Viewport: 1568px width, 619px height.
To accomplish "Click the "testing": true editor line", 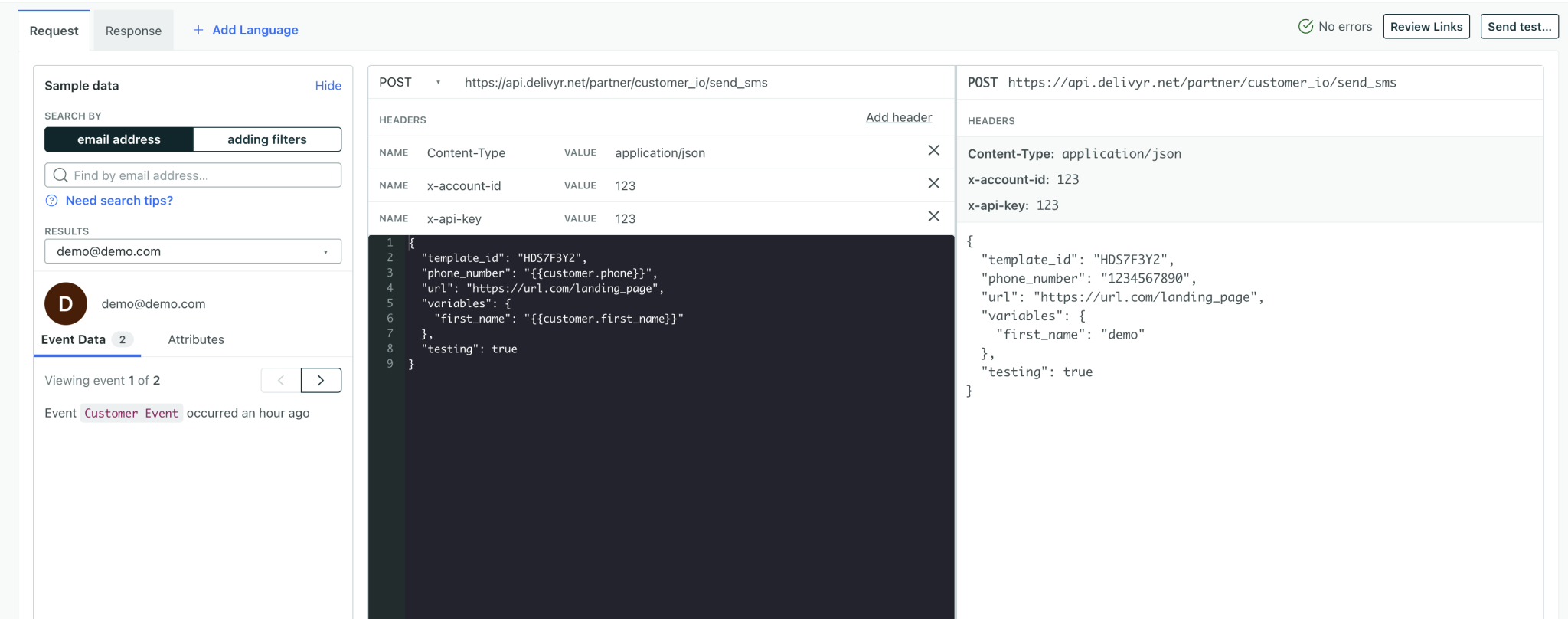I will coord(469,349).
